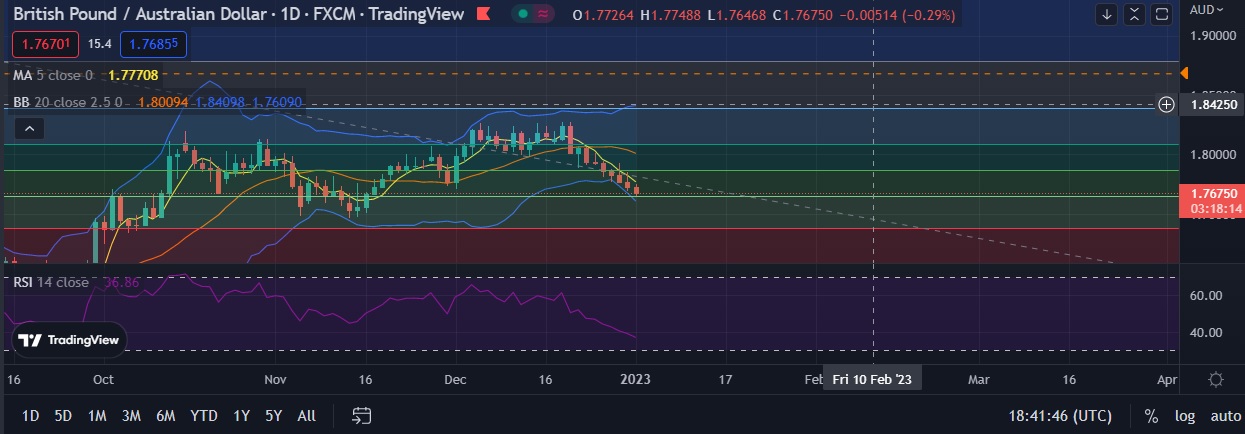Click the 1.80094 BB basis value
The width and height of the screenshot is (1245, 434).
click(161, 102)
